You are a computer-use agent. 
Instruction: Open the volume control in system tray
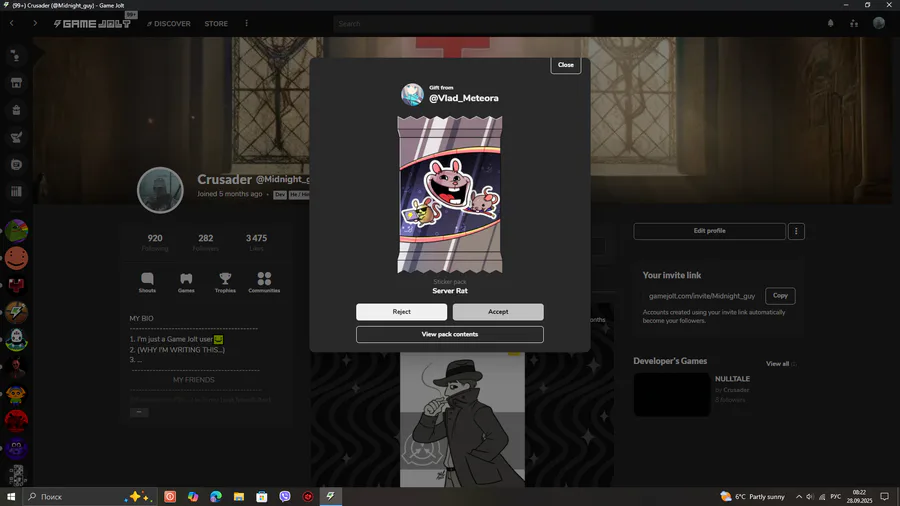pyautogui.click(x=809, y=496)
